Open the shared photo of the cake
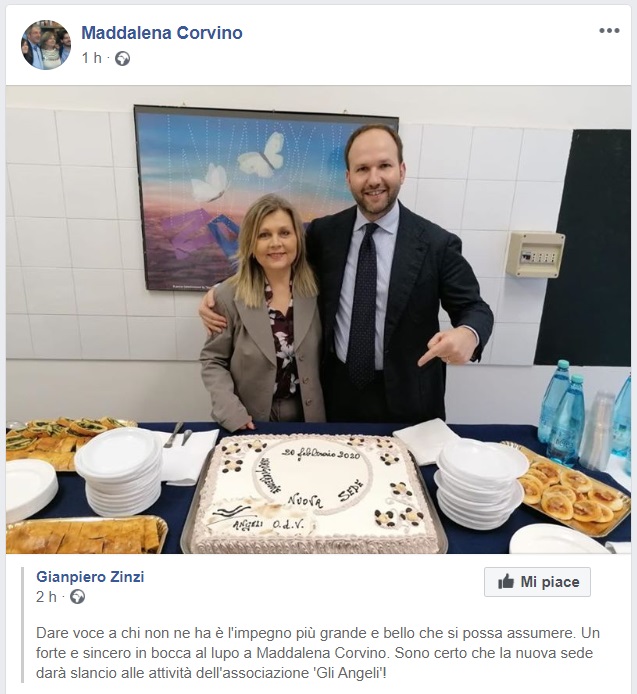This screenshot has height=694, width=637. (x=318, y=320)
